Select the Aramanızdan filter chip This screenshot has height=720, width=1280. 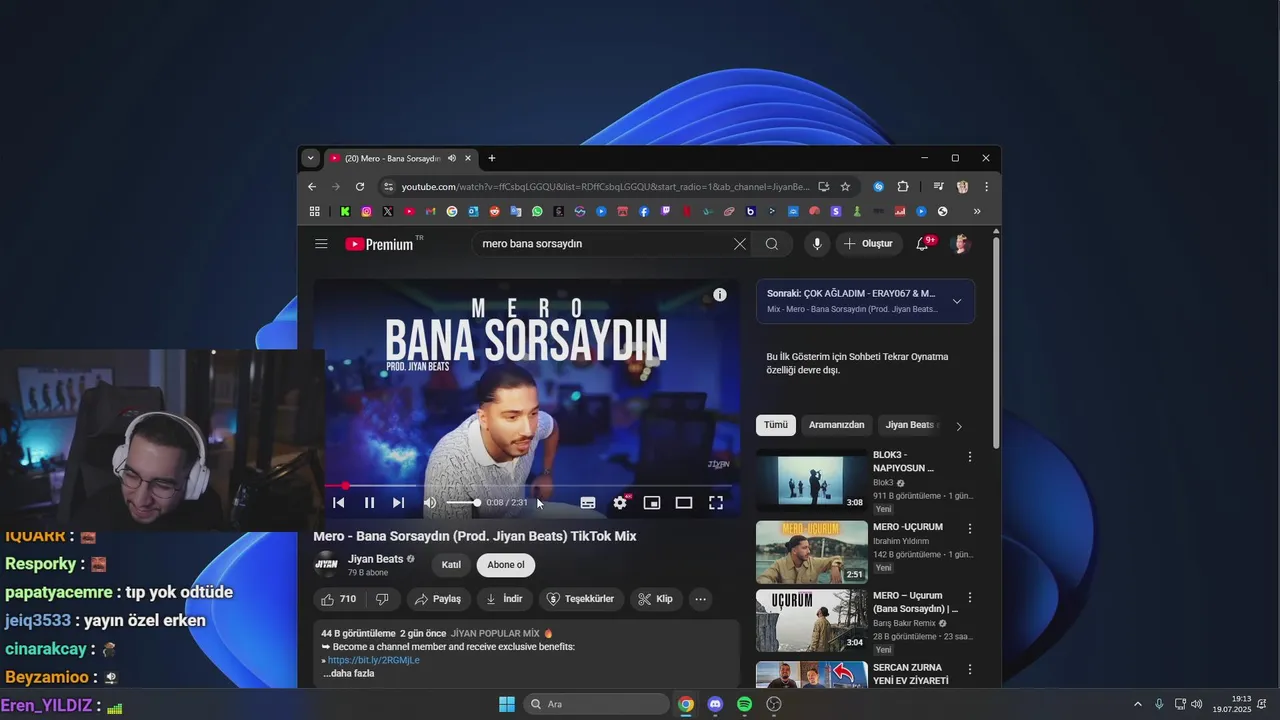point(836,425)
